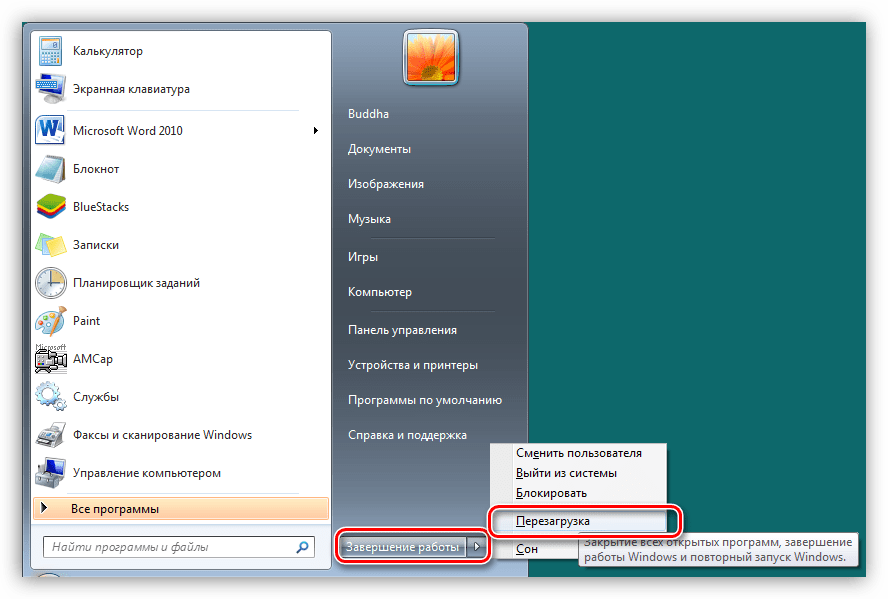
Task: Open the Калькулятор app icon
Action: [x=50, y=51]
